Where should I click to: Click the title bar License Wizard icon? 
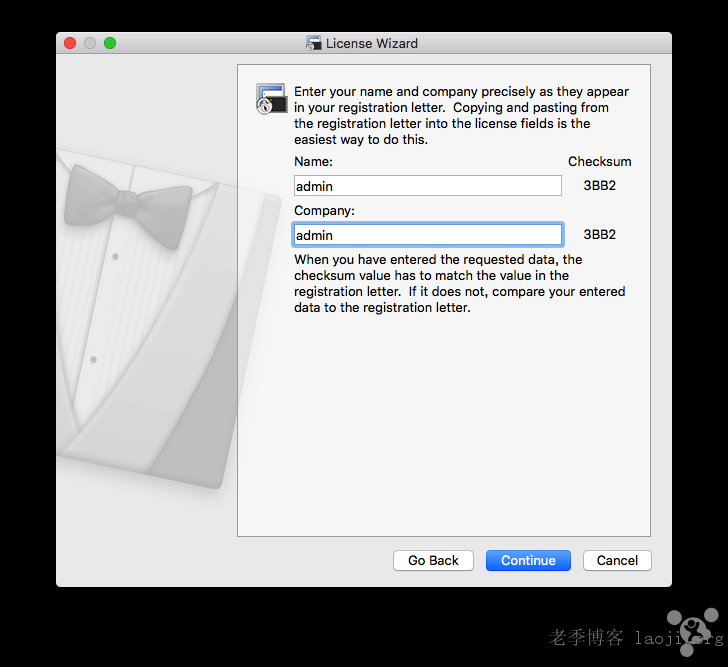tap(313, 43)
